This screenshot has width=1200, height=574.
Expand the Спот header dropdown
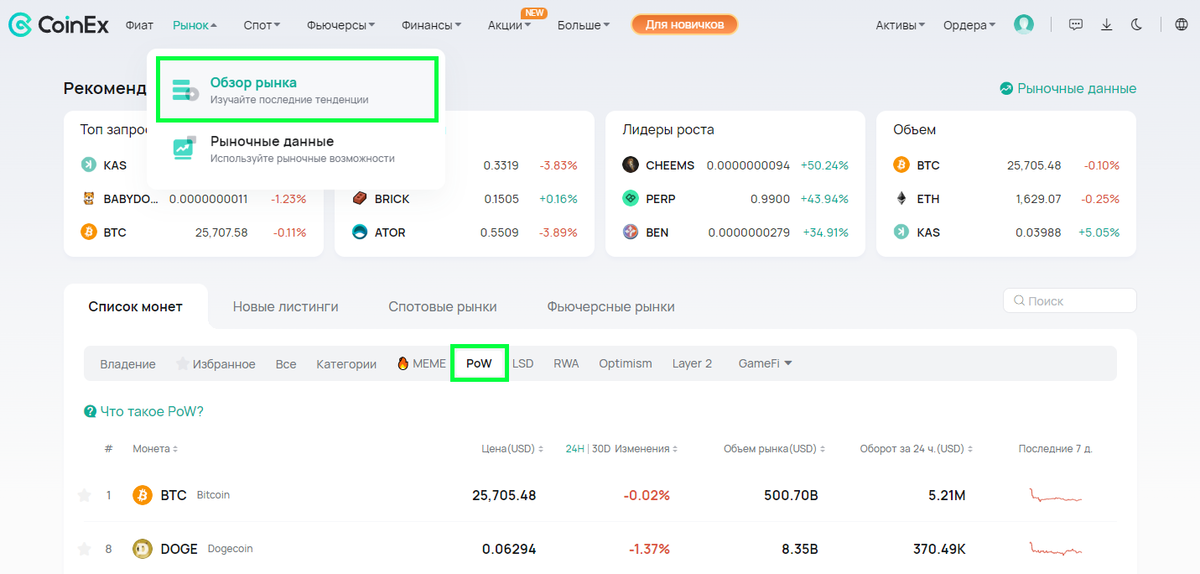(262, 25)
